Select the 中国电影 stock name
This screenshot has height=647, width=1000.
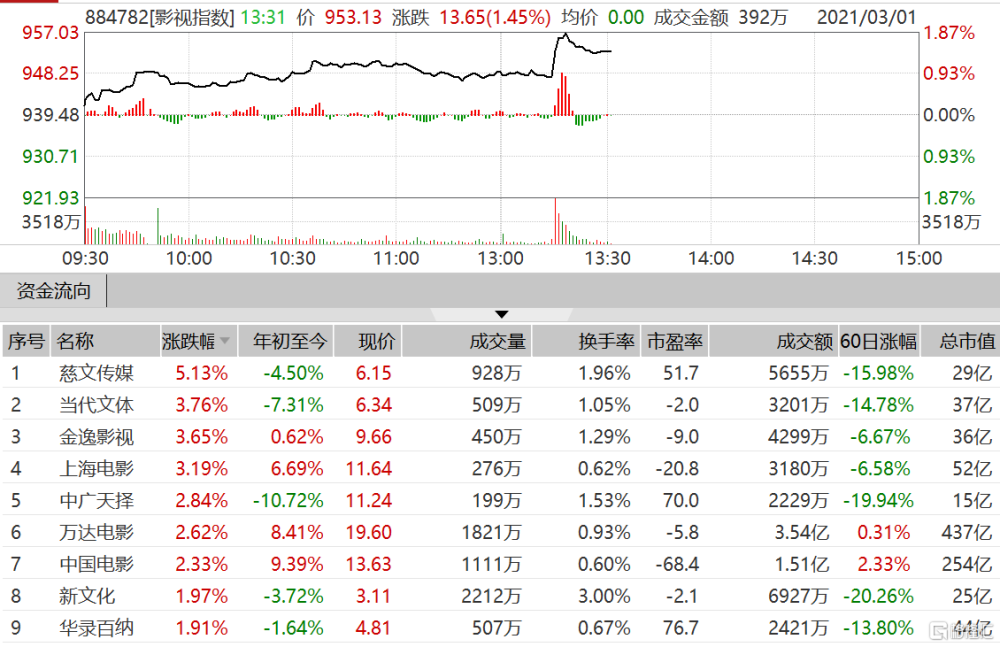click(x=96, y=565)
